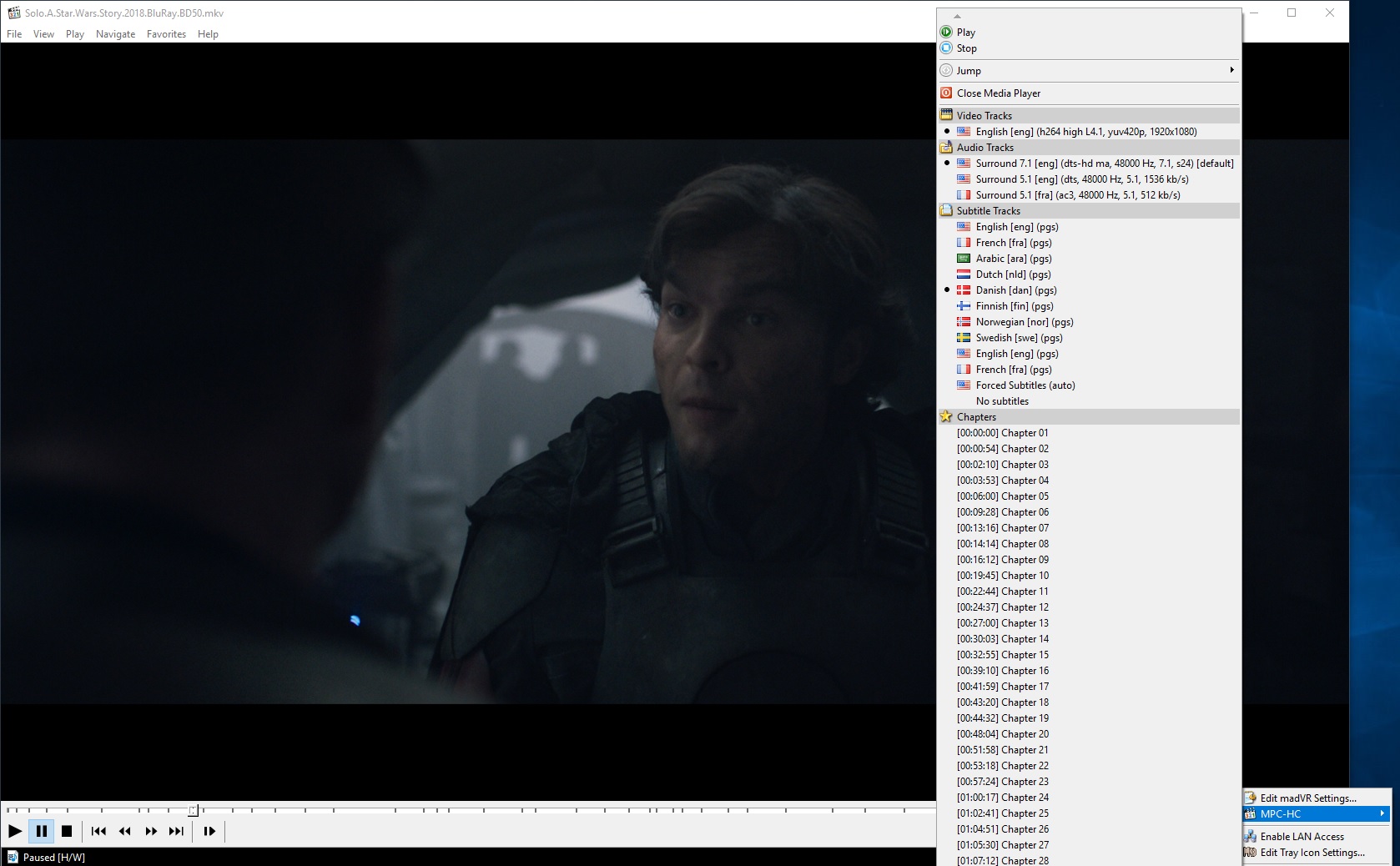The image size is (1400, 866).
Task: Skip to next chapter button
Action: (x=176, y=831)
